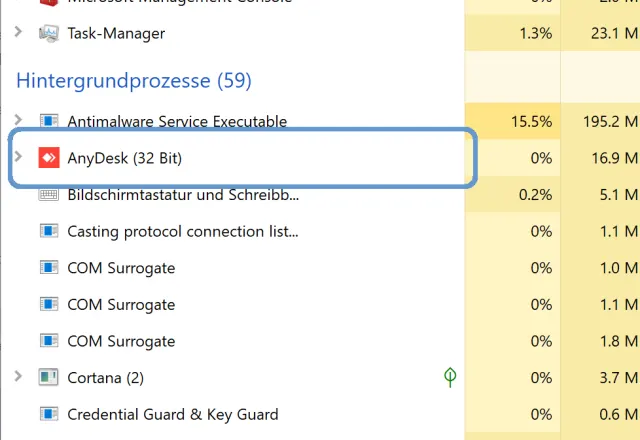640x440 pixels.
Task: Click Antimalware's 15.5% CPU value
Action: 532,122
